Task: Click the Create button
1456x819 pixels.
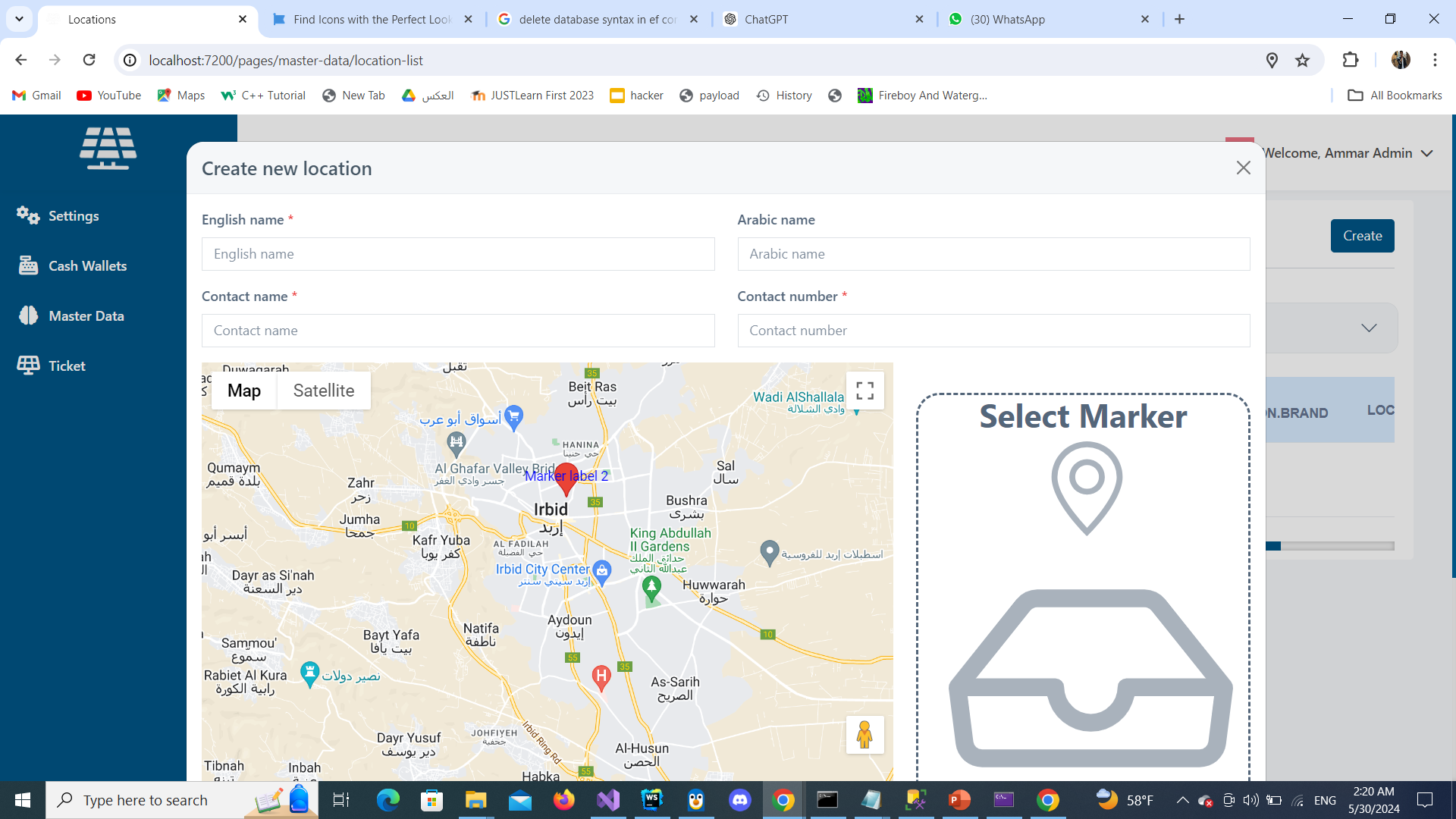Action: point(1362,236)
